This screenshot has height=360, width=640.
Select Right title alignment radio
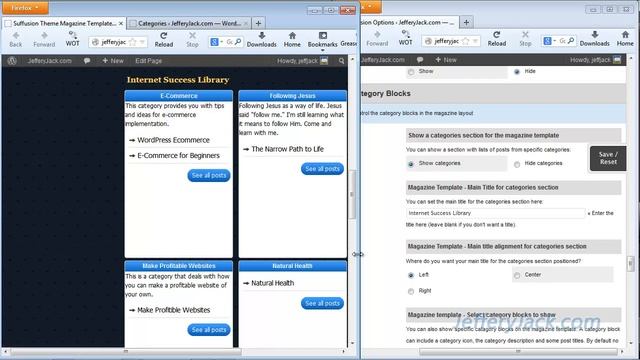[x=411, y=291]
